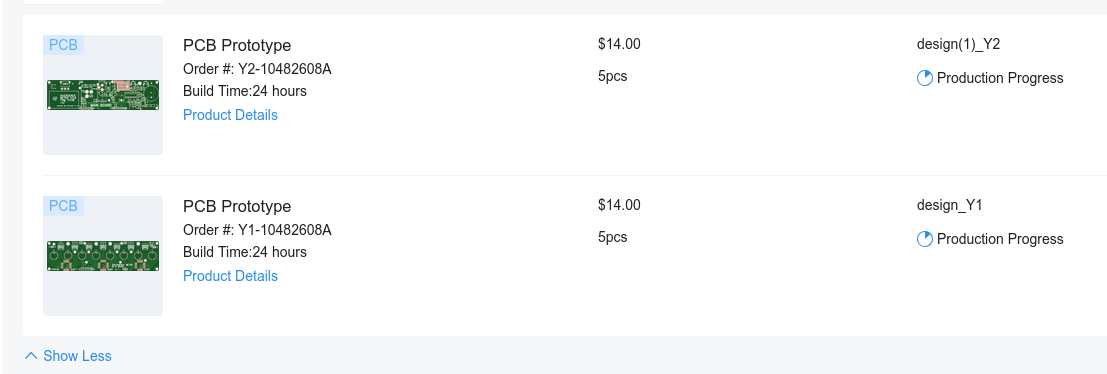Select the first PCB Prototype title

point(237,45)
